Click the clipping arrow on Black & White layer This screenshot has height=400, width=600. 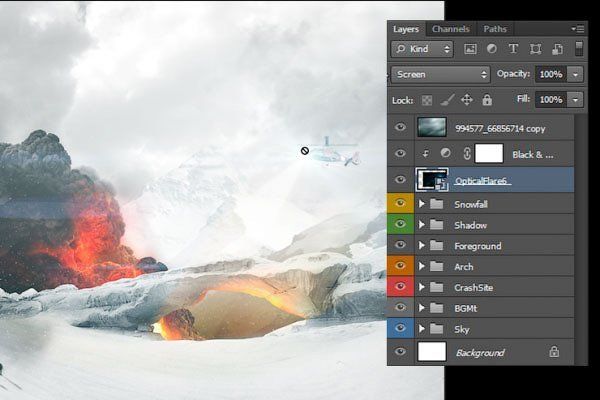click(x=425, y=154)
